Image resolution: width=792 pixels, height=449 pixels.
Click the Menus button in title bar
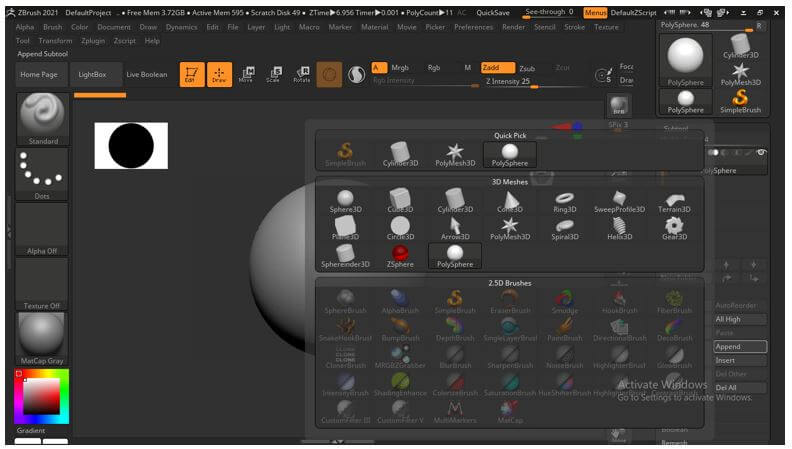pyautogui.click(x=595, y=13)
